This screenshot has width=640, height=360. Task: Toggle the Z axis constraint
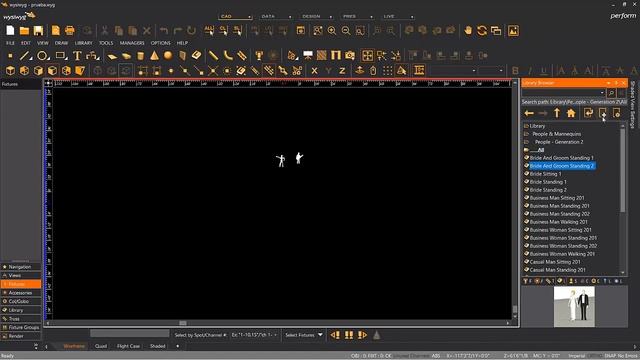[x=342, y=71]
